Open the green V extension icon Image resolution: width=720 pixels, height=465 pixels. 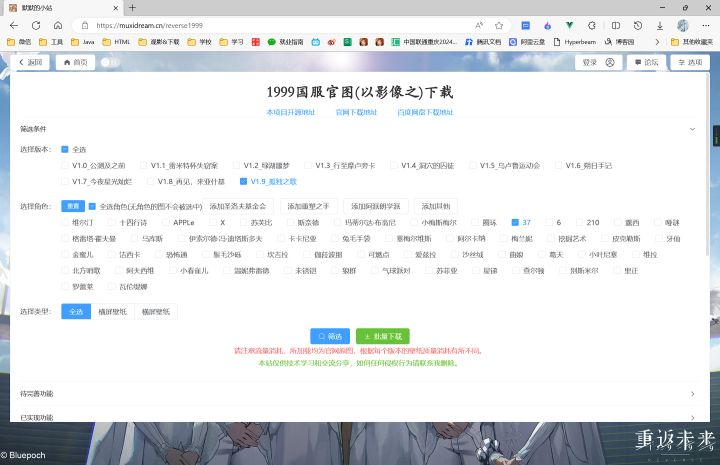(569, 26)
